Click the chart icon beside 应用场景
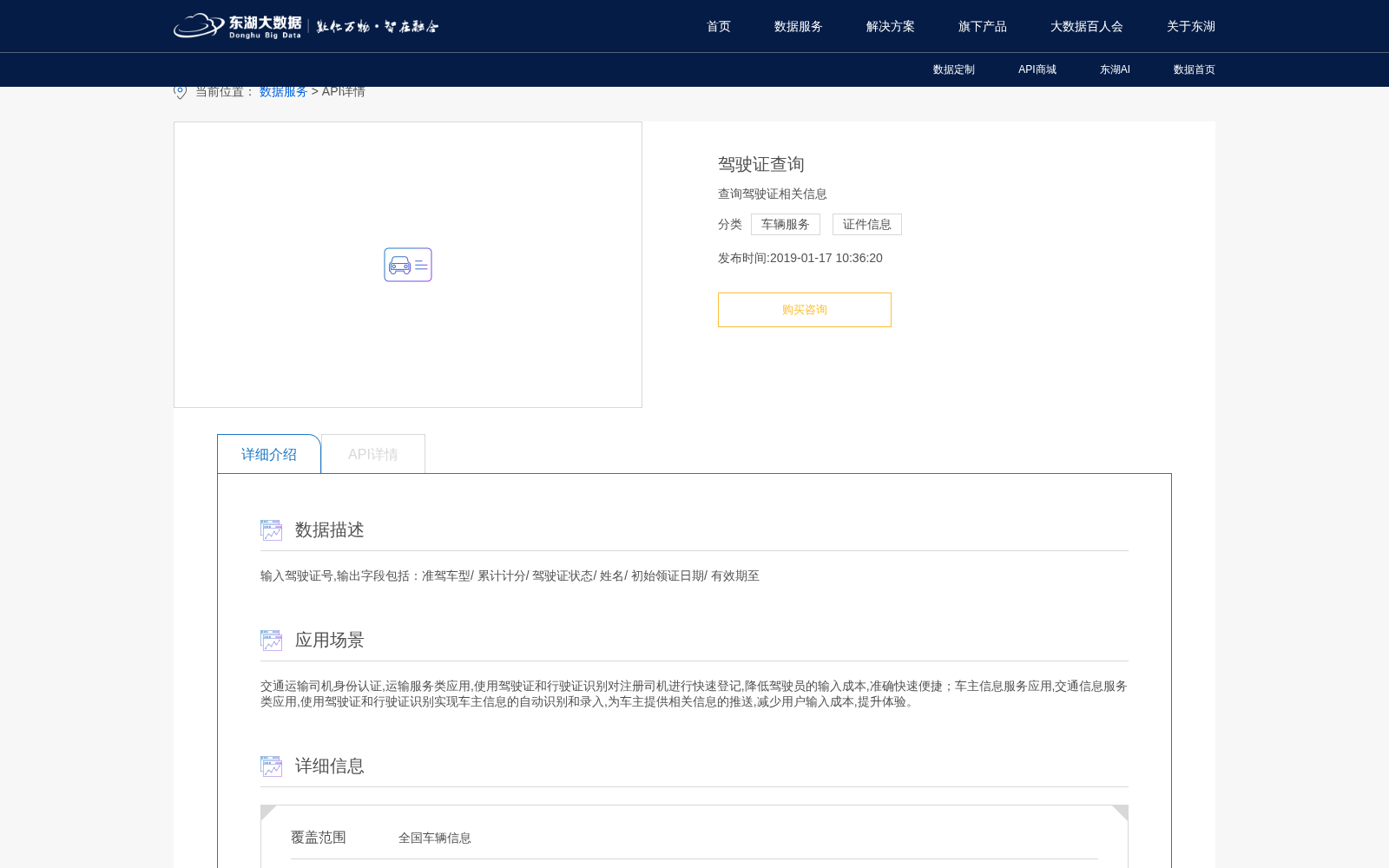 pos(271,640)
